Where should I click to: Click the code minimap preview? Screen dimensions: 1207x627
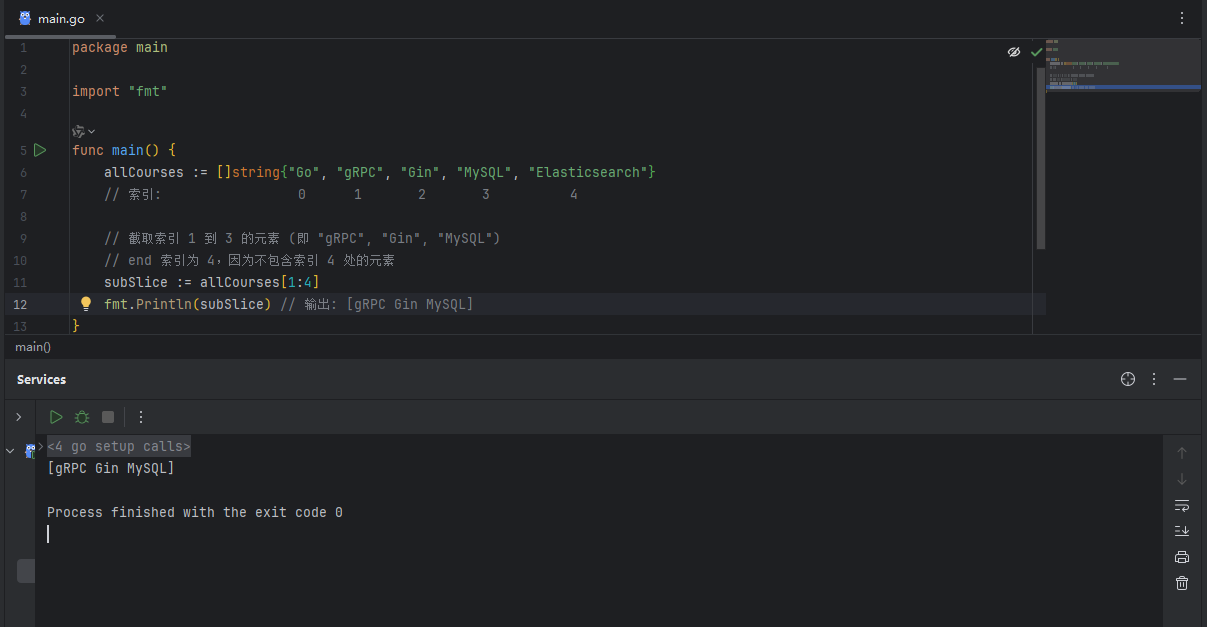(x=1123, y=65)
